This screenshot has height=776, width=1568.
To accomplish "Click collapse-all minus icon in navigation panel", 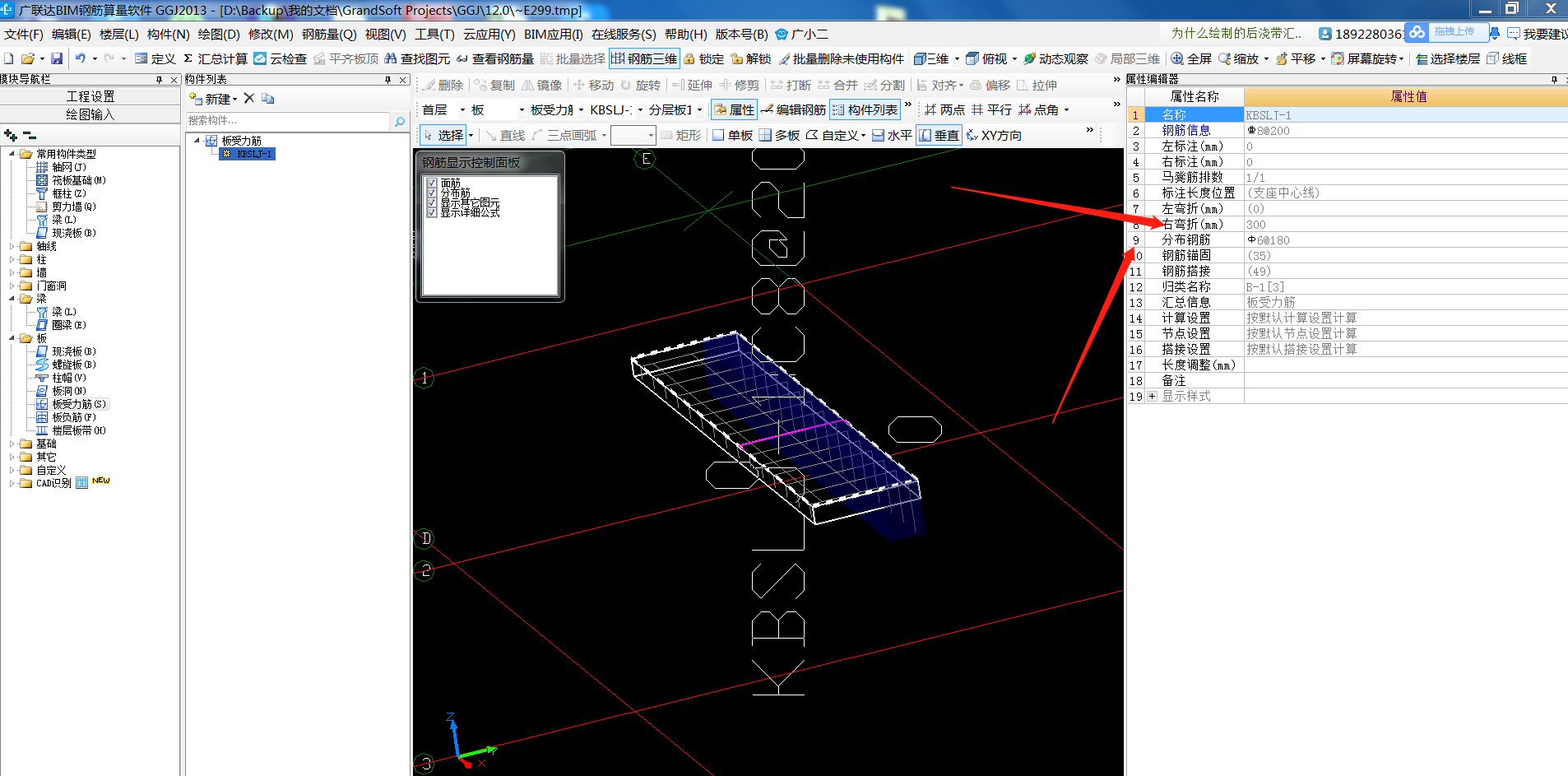I will click(30, 135).
